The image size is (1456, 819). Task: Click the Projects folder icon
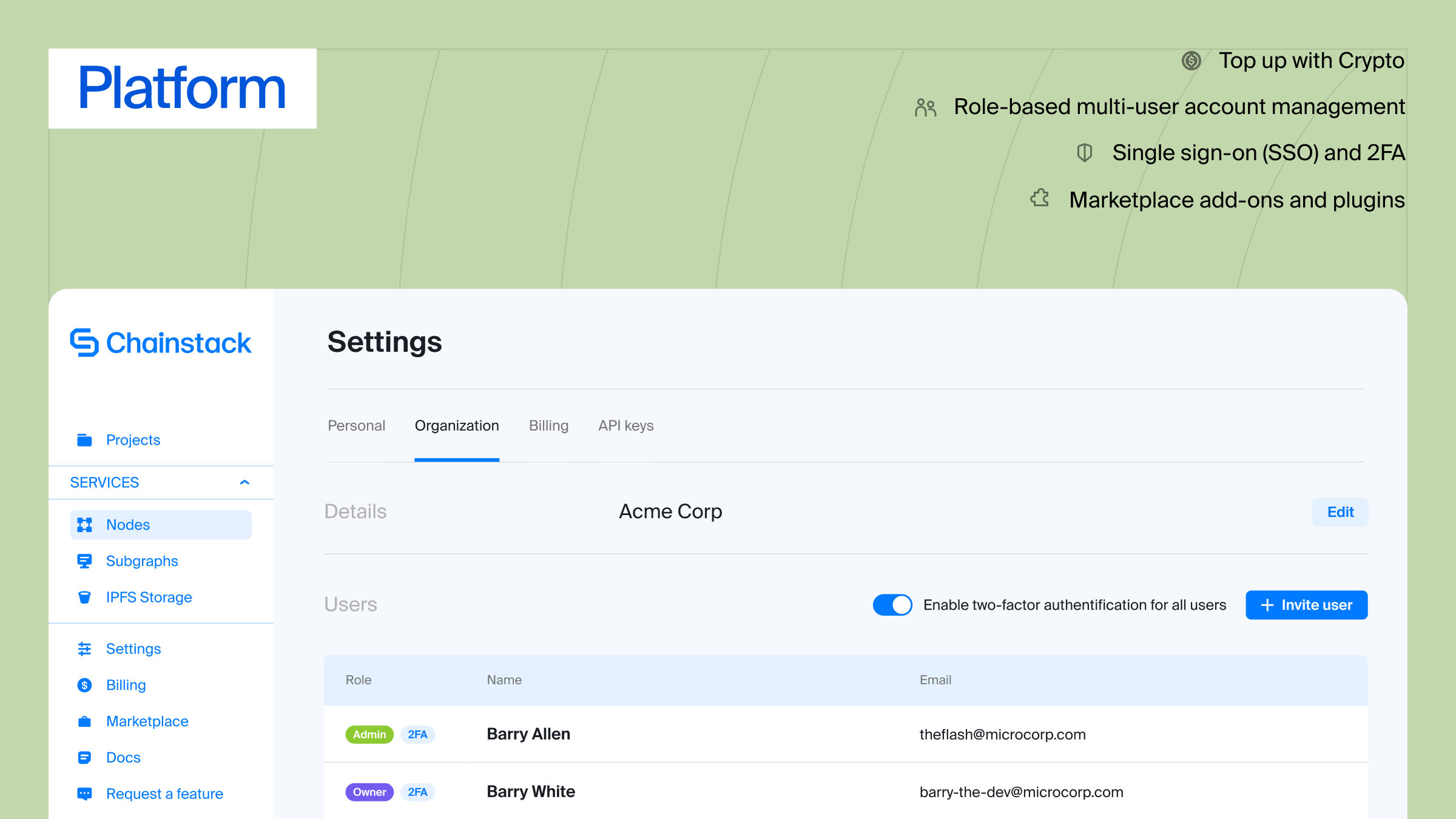click(84, 440)
